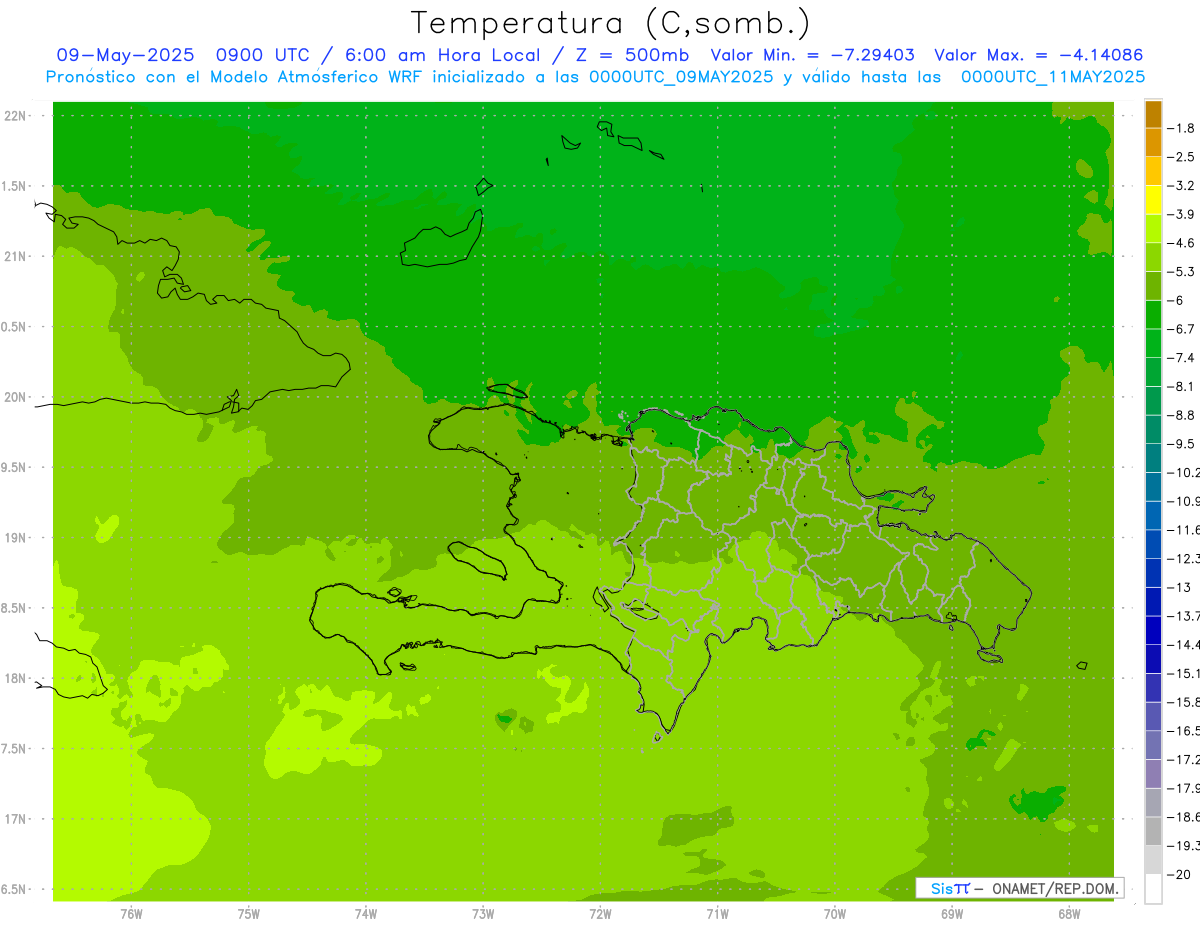Image resolution: width=1200 pixels, height=927 pixels.
Task: Click the green swatch between -6 and -6.7
Action: pyautogui.click(x=1153, y=314)
